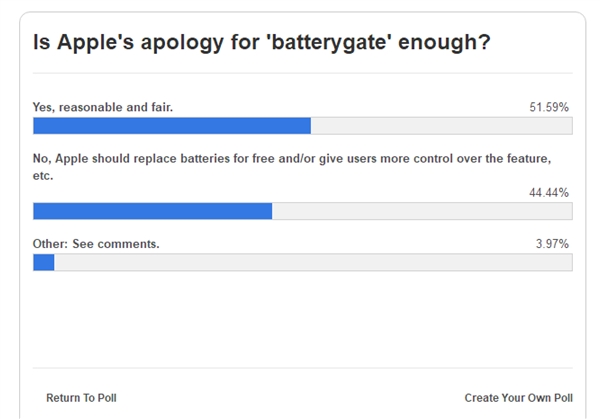Select the "Yes, reasonable and fair." label
The image size is (600, 419).
pyautogui.click(x=103, y=106)
